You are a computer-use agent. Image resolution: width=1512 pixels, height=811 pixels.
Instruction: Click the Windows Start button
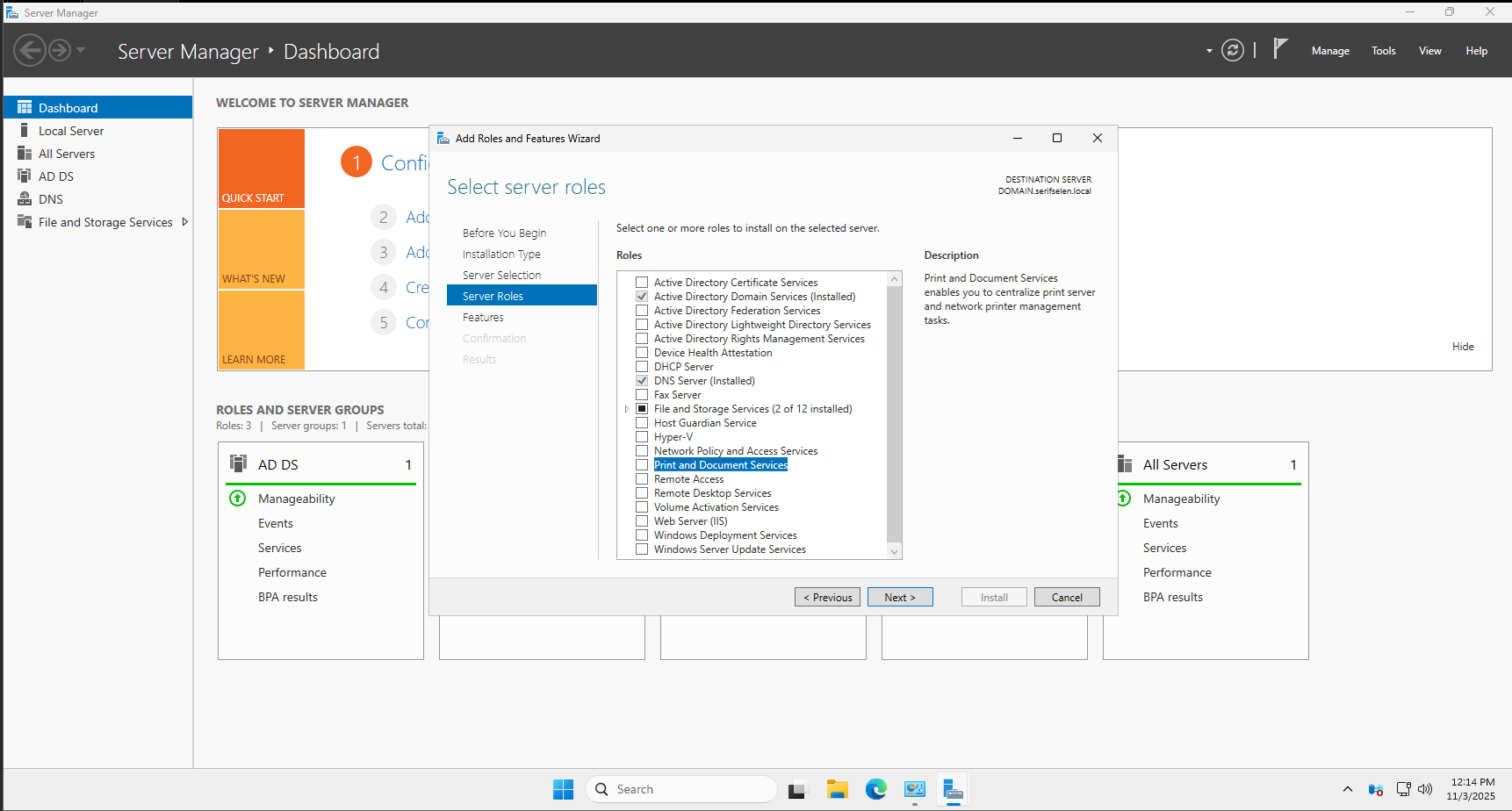[x=563, y=789]
